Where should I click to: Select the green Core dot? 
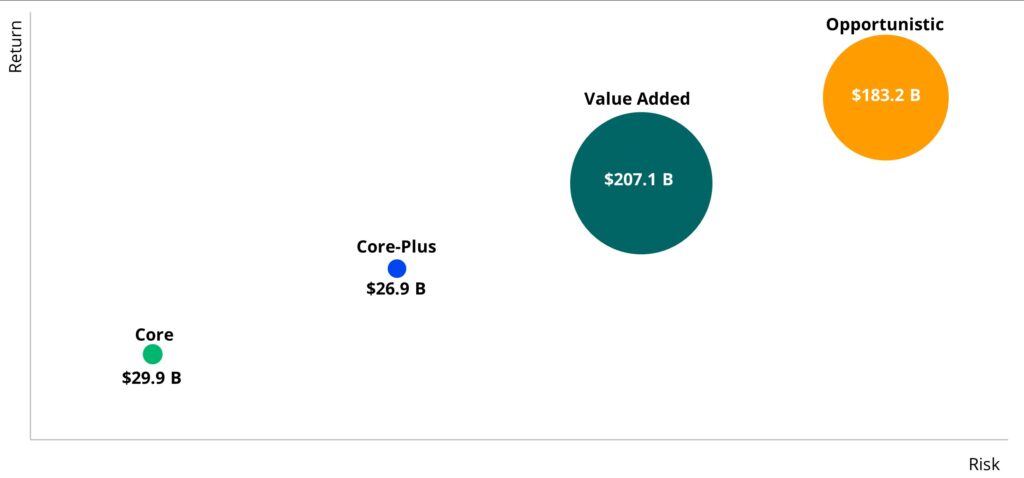tap(152, 354)
